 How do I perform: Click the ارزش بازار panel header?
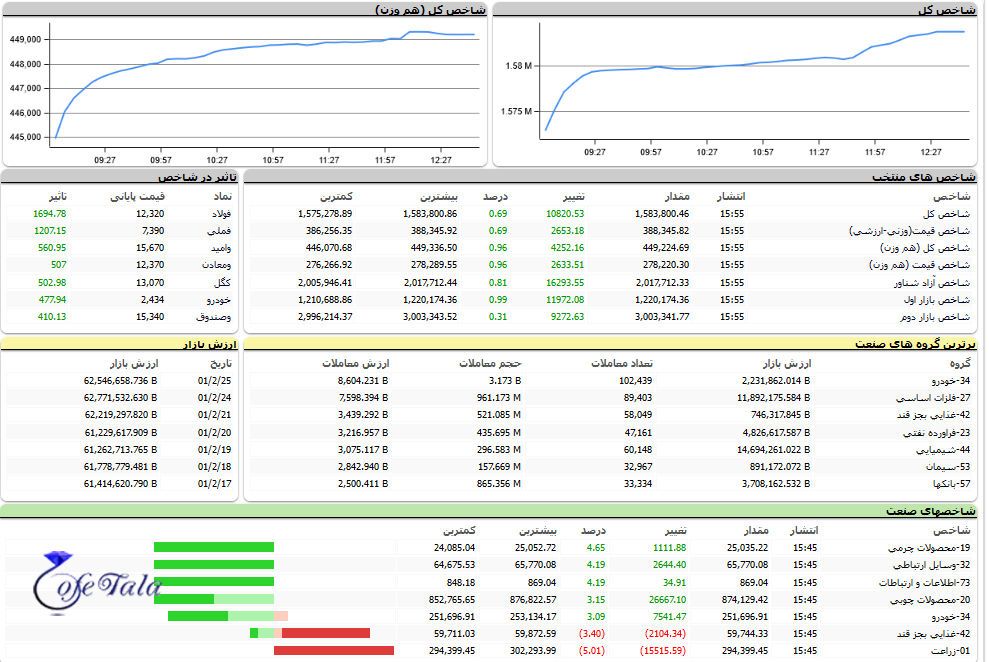207,343
